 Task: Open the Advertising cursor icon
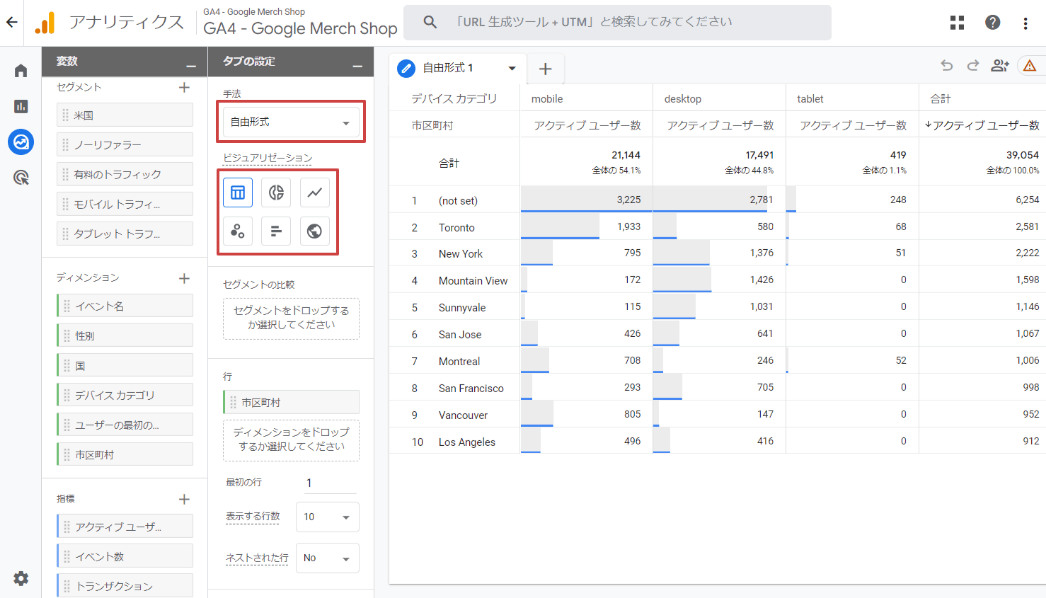pyautogui.click(x=21, y=178)
